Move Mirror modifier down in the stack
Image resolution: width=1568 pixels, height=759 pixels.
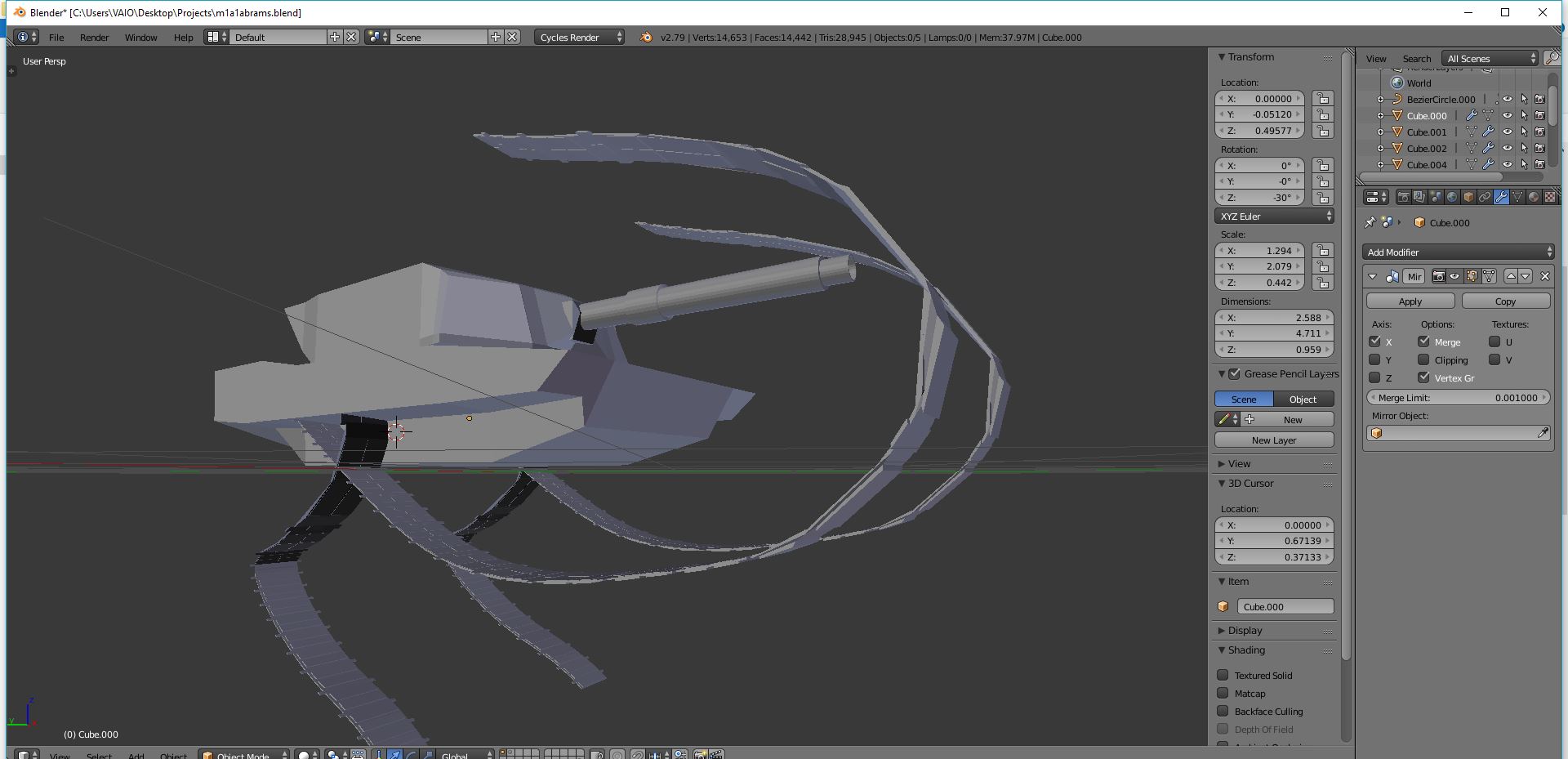click(x=1526, y=276)
